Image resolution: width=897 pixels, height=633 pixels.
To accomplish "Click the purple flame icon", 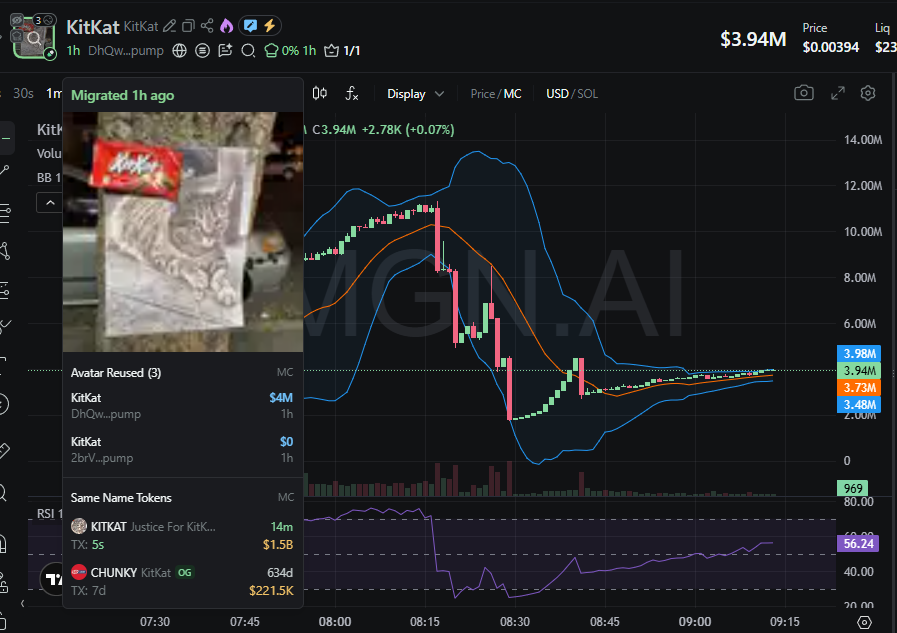I will click(226, 26).
